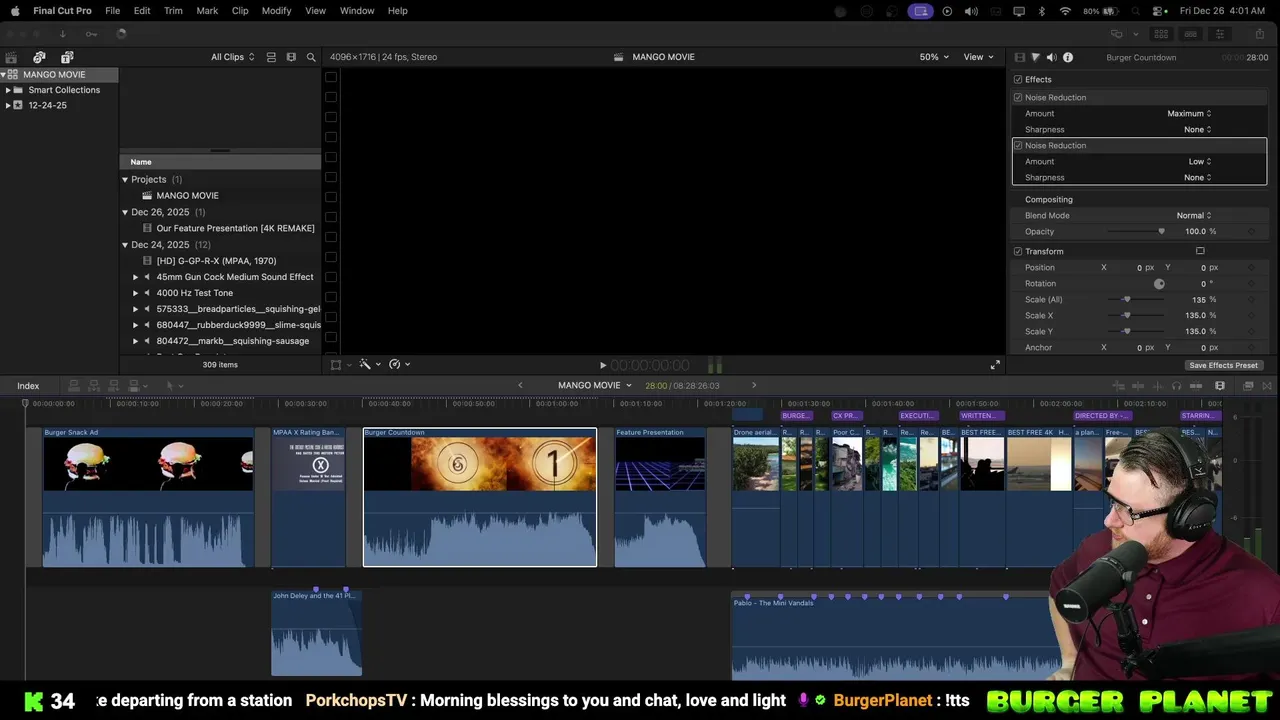Collapse the Projects group

click(x=125, y=179)
